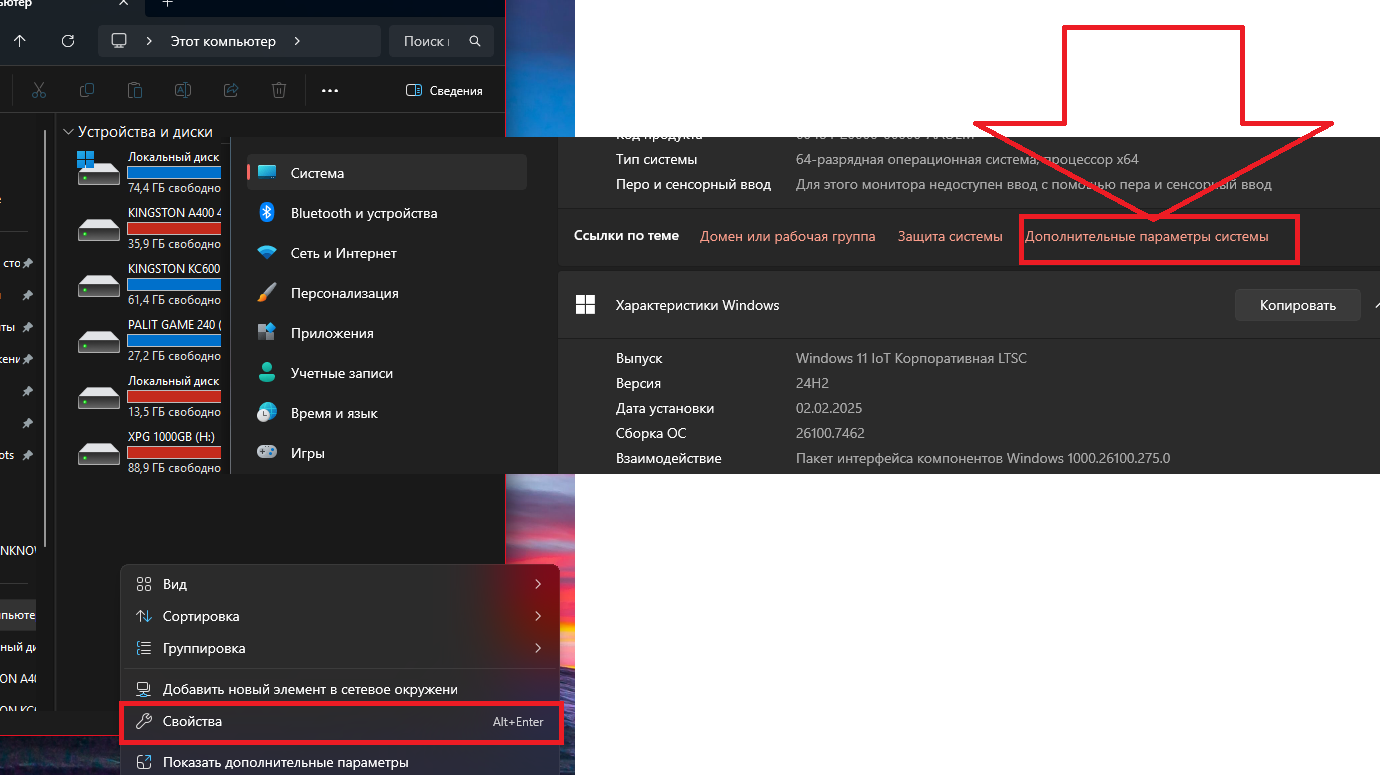Toggle the Сведения details pane
Viewport: 1380px width, 775px height.
[x=444, y=90]
